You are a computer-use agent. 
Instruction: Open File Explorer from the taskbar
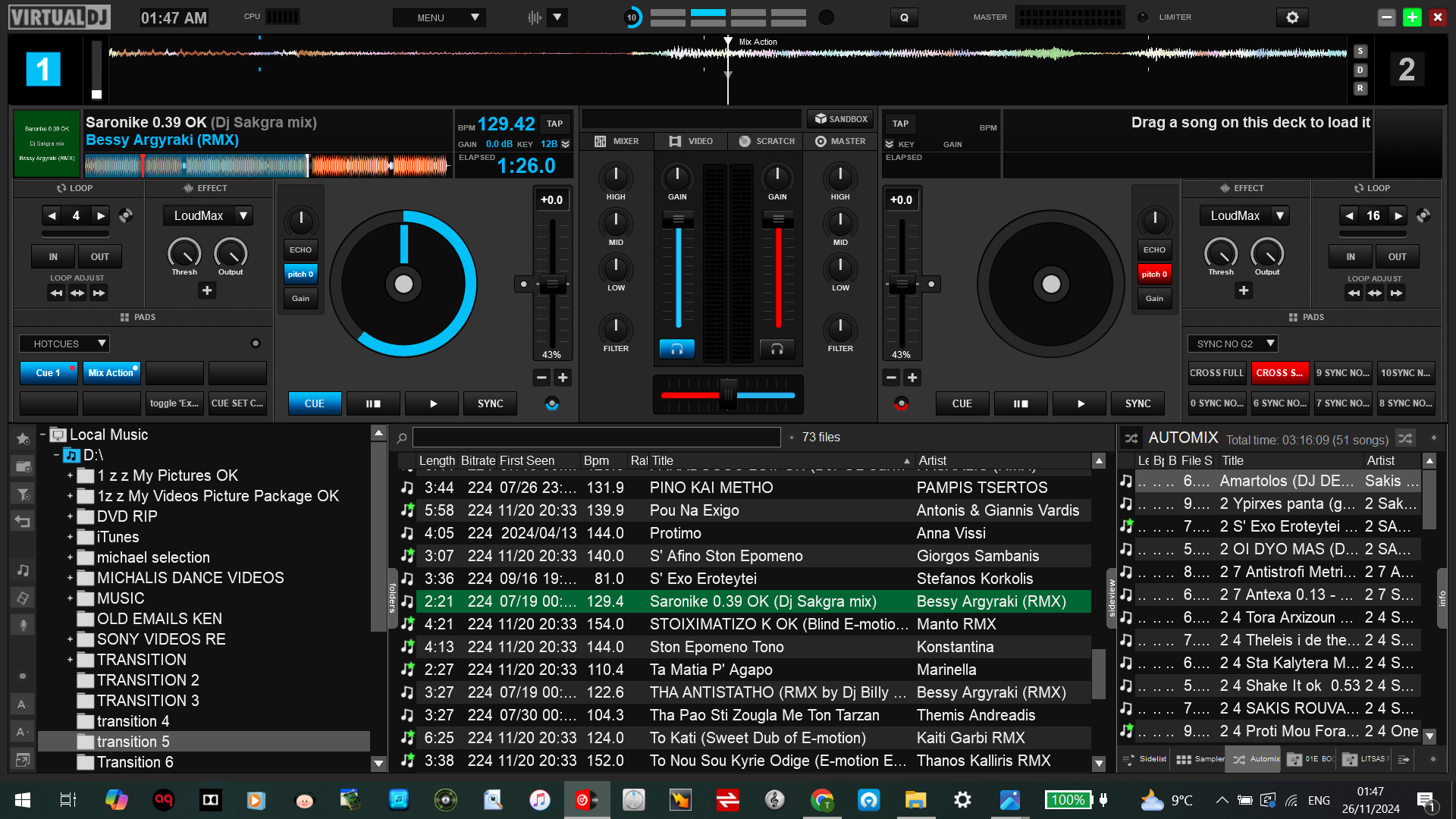915,799
